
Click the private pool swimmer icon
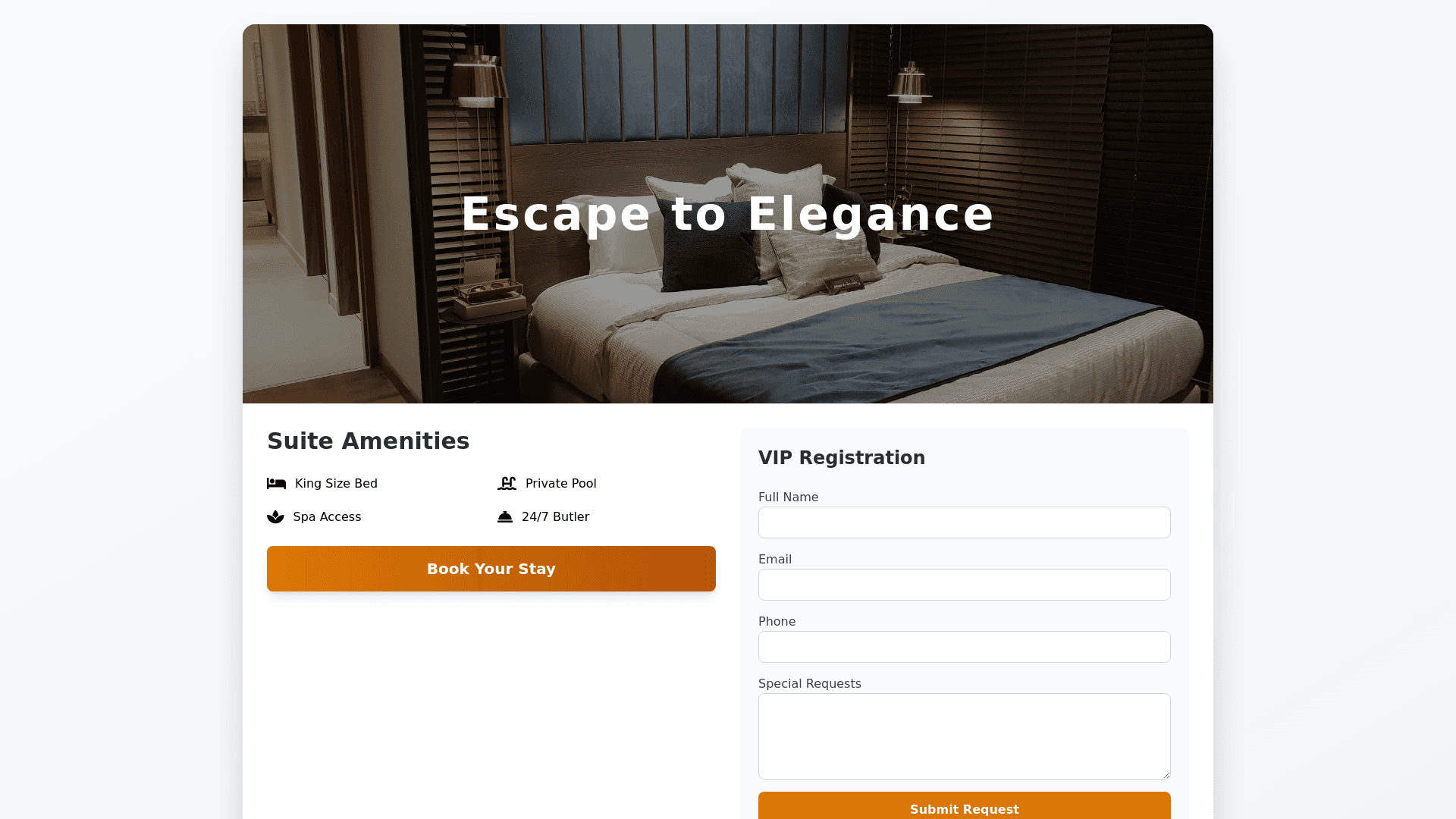[507, 484]
